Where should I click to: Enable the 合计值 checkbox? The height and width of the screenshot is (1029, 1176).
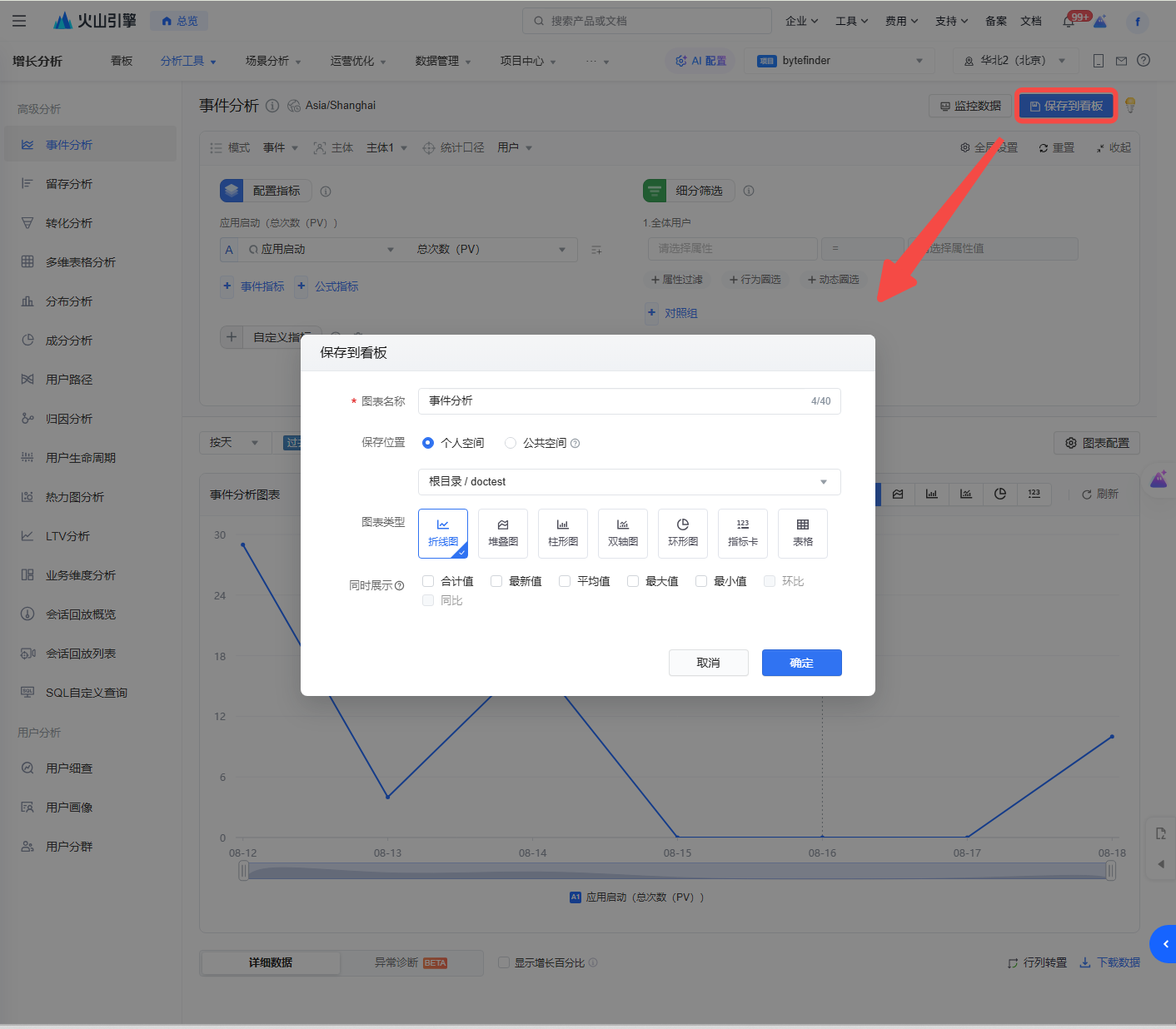coord(428,581)
